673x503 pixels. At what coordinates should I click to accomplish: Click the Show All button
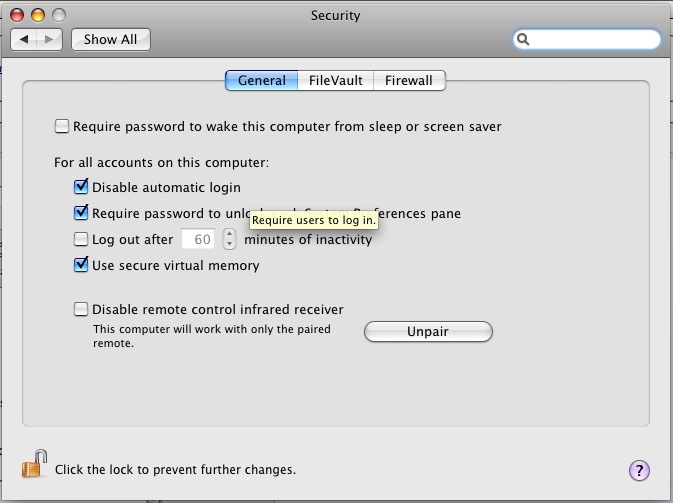[x=111, y=39]
